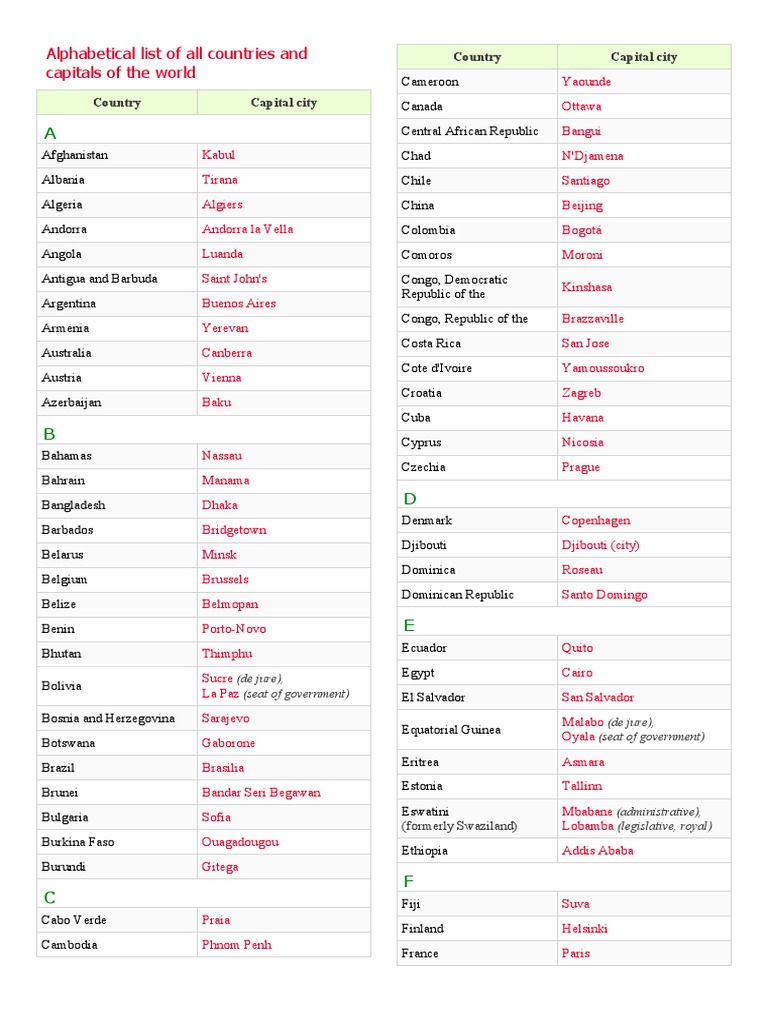Open the Buenos Aires link

238,303
